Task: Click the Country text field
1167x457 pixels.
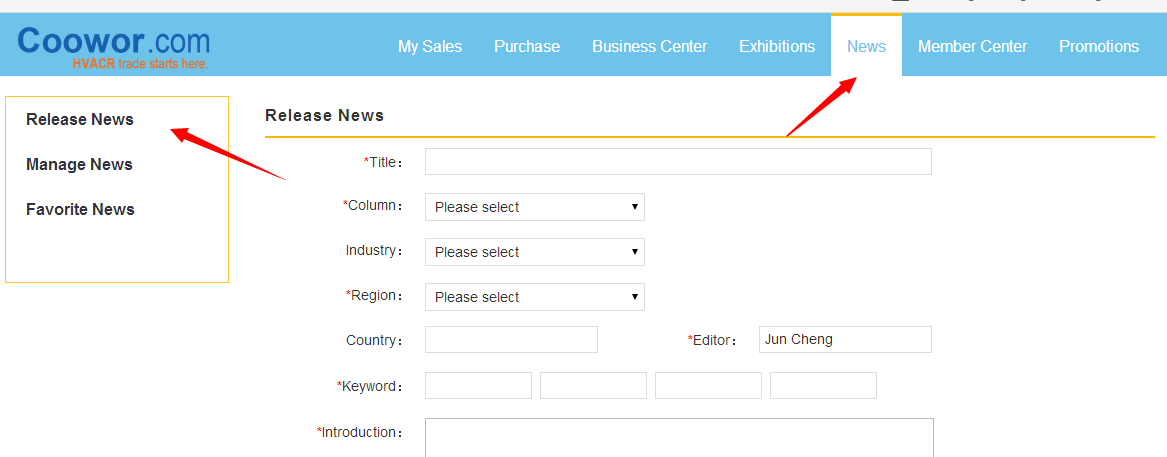Action: pos(511,340)
